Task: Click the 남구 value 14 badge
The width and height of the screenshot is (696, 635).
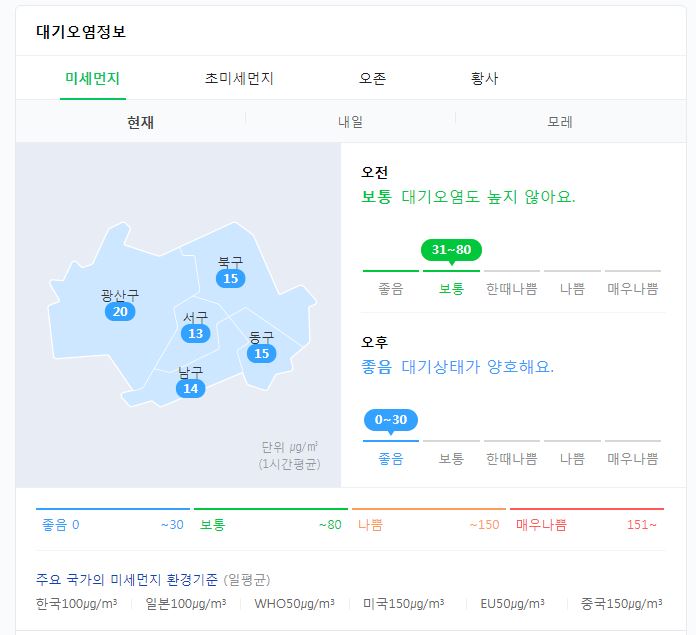Action: pyautogui.click(x=190, y=388)
